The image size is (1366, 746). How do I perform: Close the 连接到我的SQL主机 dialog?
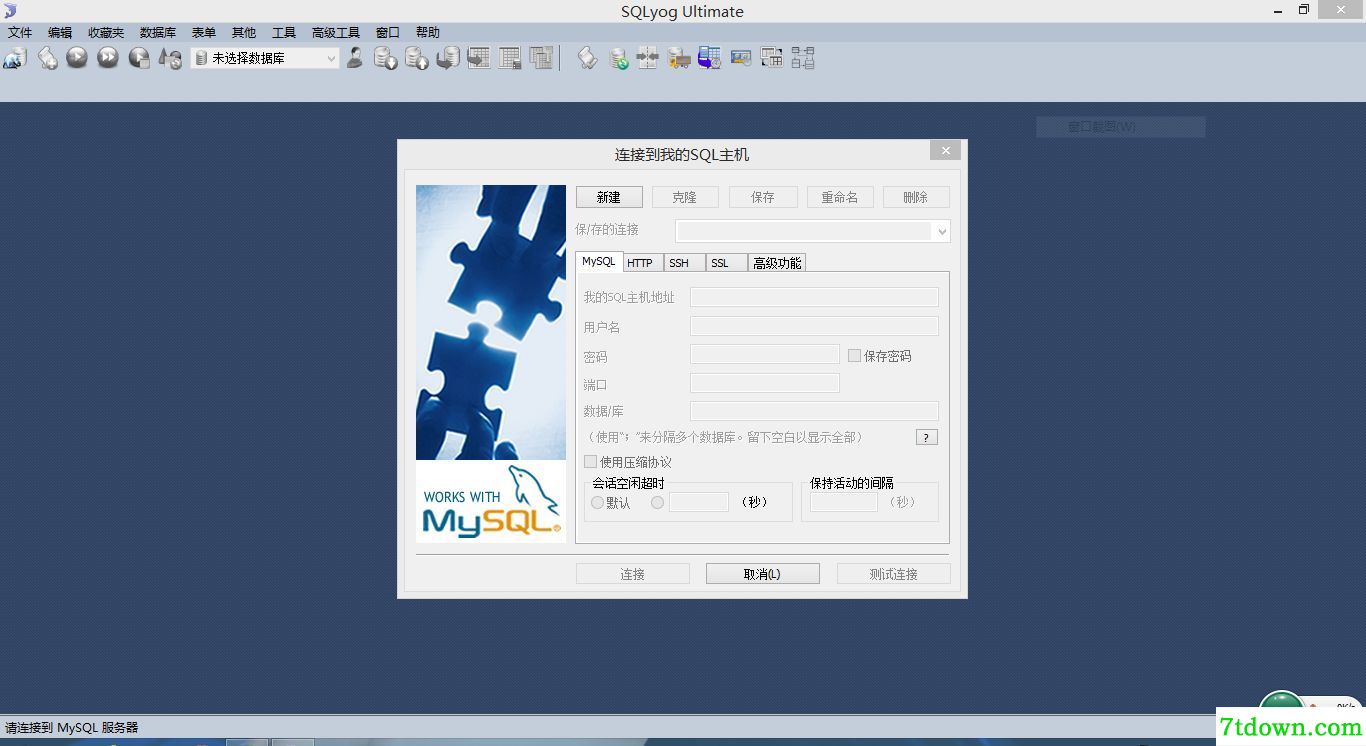coord(945,151)
